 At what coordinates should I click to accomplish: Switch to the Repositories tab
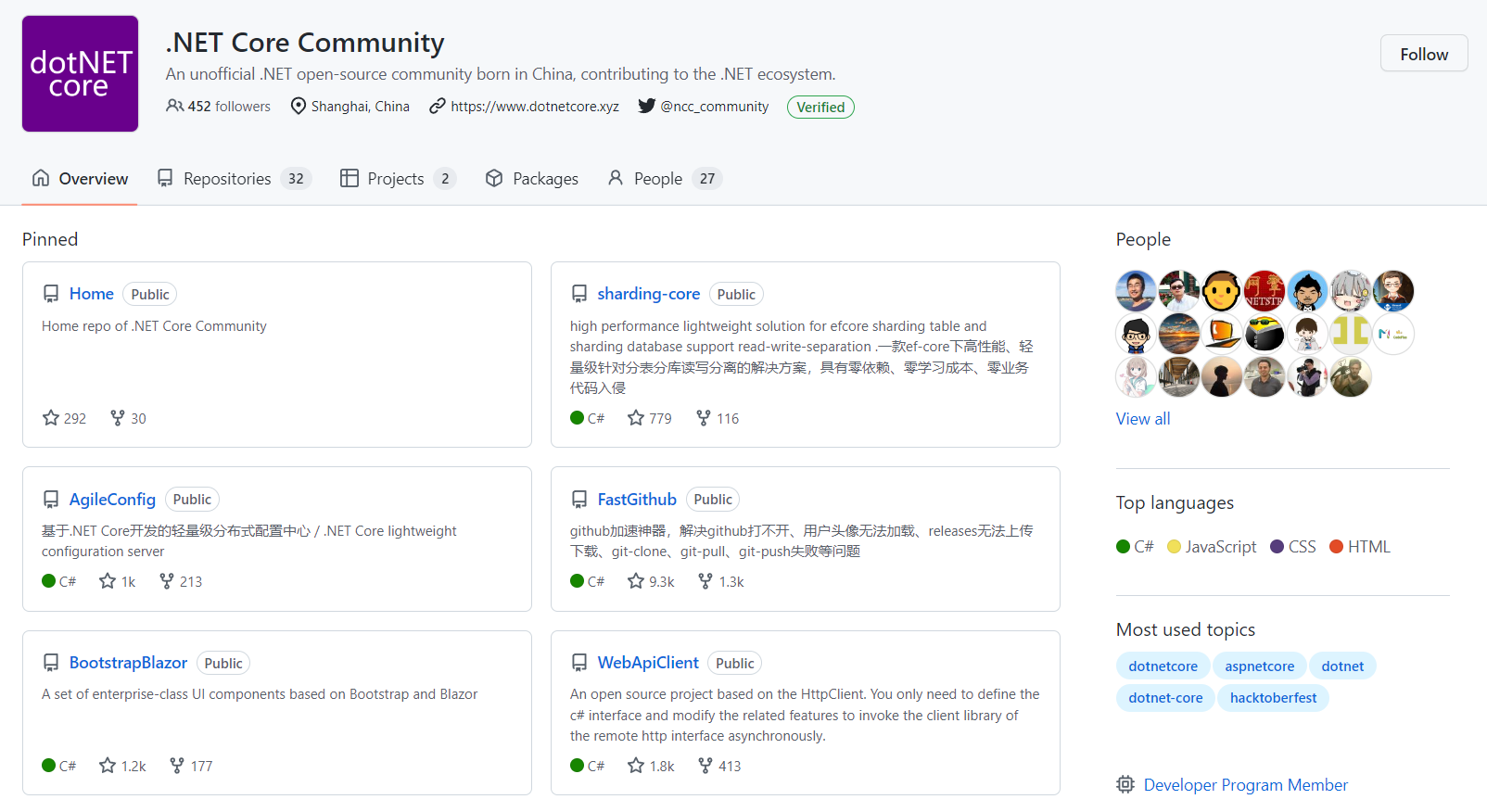coord(234,179)
